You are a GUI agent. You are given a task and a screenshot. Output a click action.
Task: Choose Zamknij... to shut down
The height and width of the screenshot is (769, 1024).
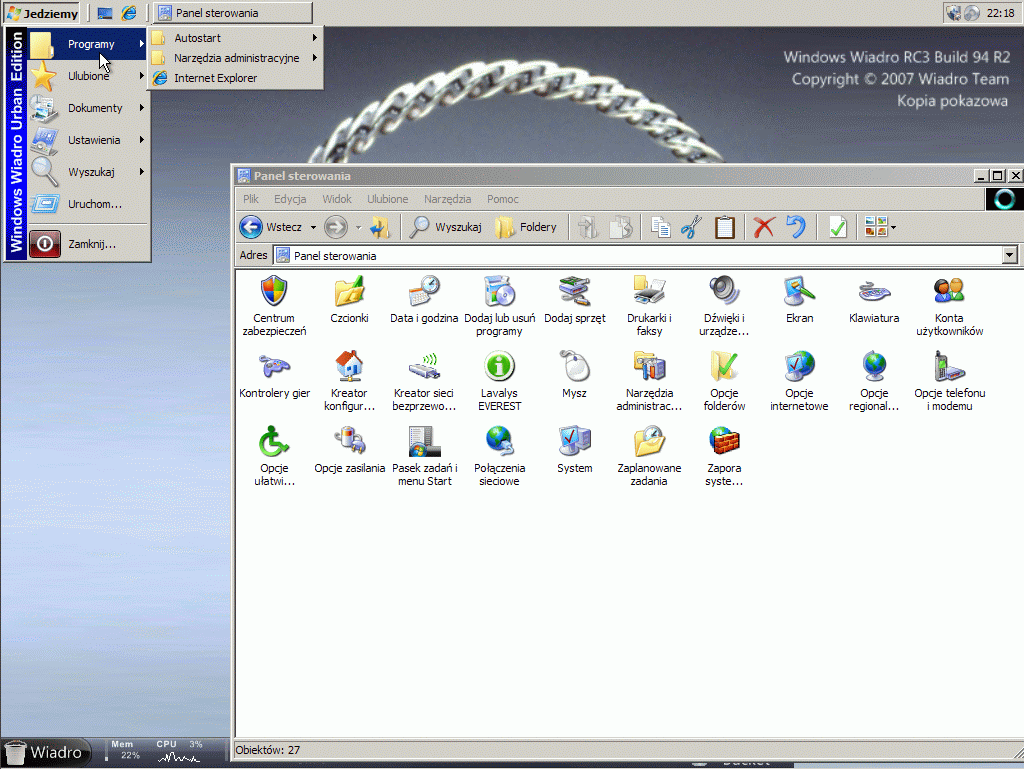tap(87, 244)
